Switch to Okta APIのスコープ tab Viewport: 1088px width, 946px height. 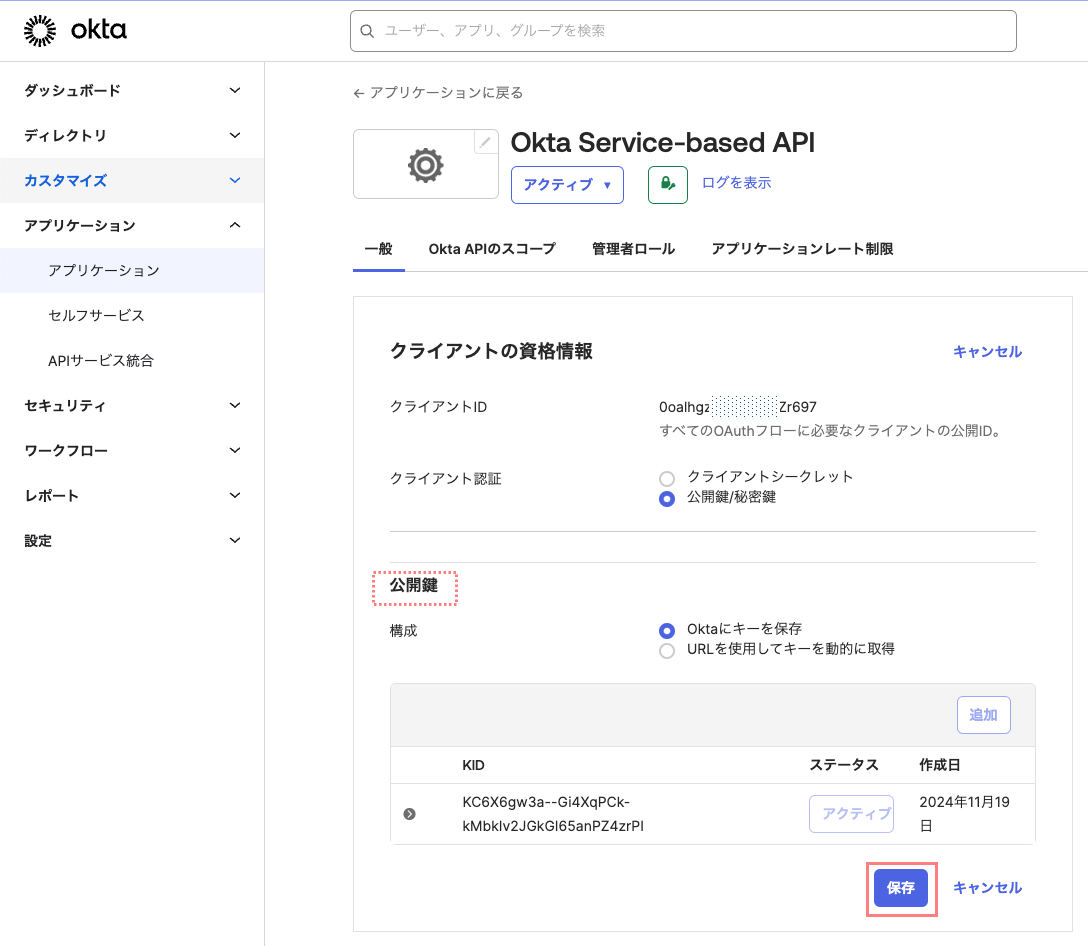point(491,249)
